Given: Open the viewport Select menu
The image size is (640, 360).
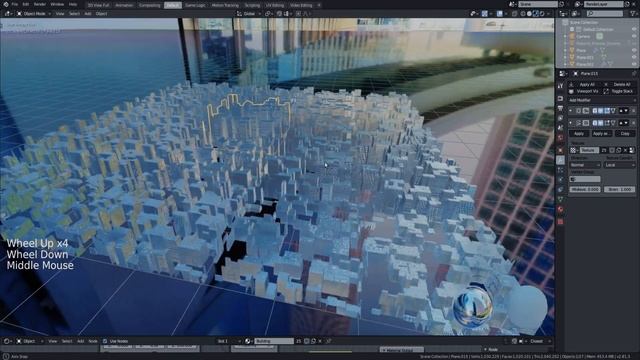Looking at the screenshot, I should pyautogui.click(x=74, y=13).
